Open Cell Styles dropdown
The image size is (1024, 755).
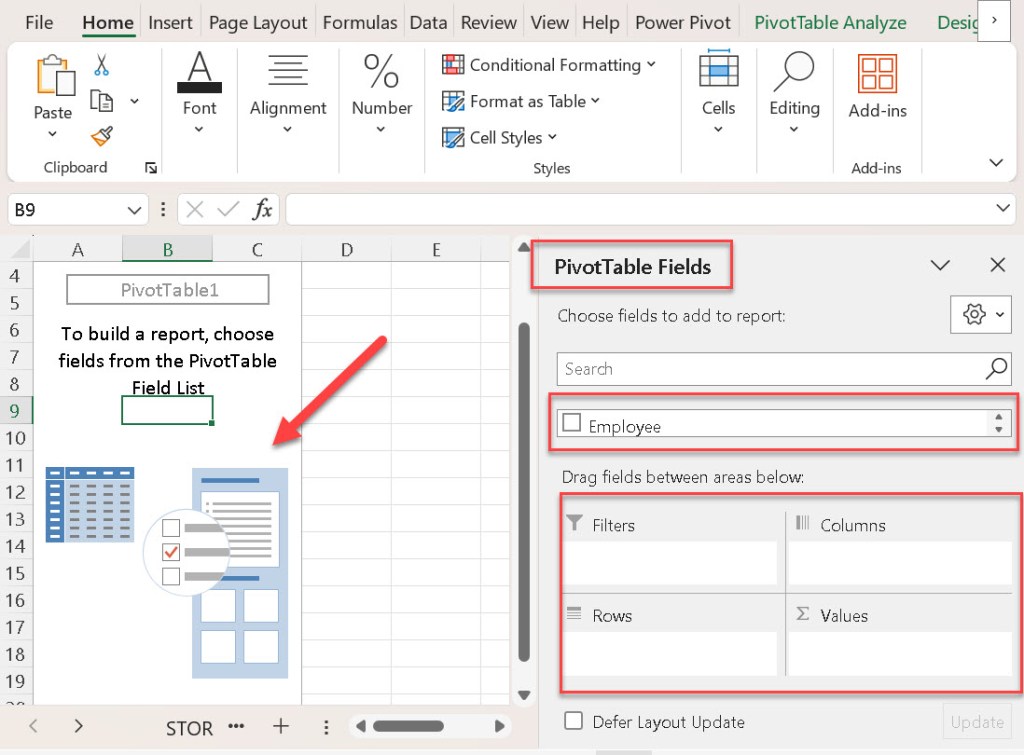[552, 137]
